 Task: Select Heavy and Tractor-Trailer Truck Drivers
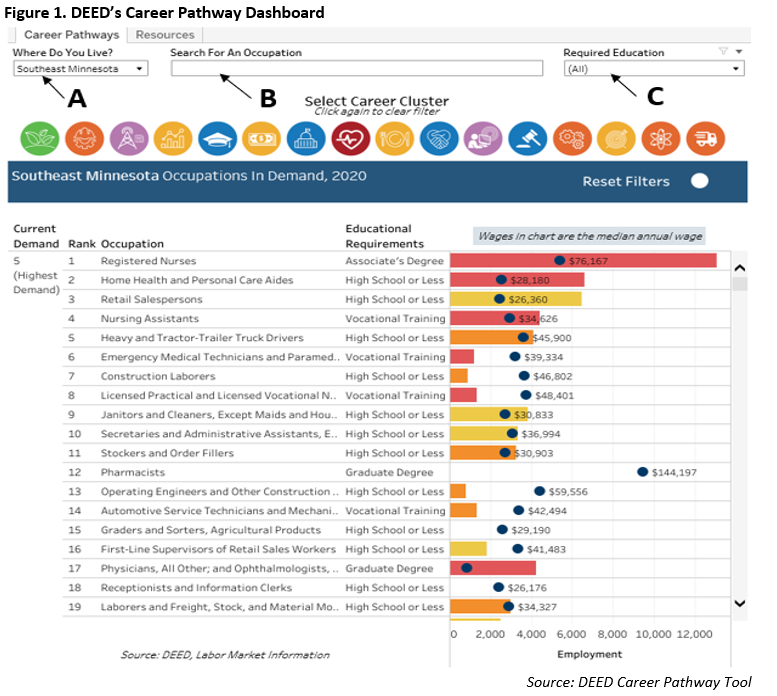tap(202, 338)
